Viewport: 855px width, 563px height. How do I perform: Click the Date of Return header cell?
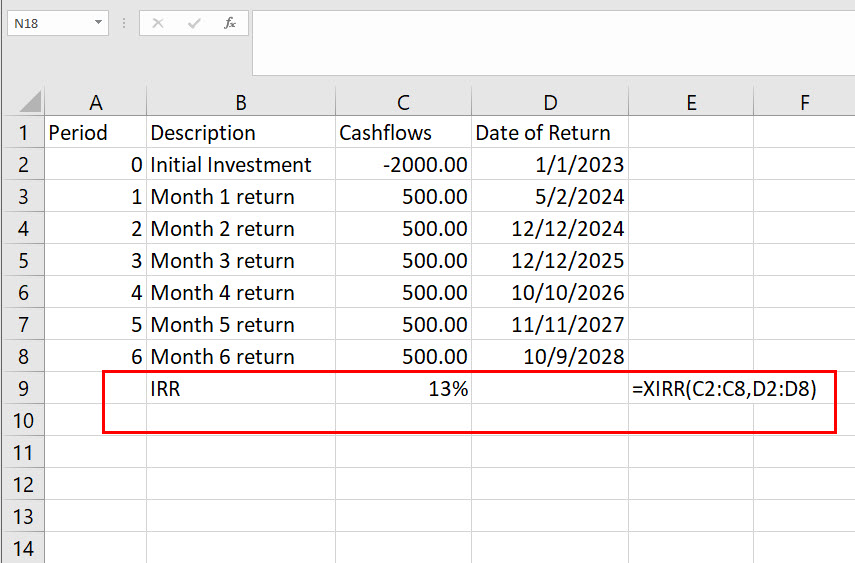click(x=550, y=133)
